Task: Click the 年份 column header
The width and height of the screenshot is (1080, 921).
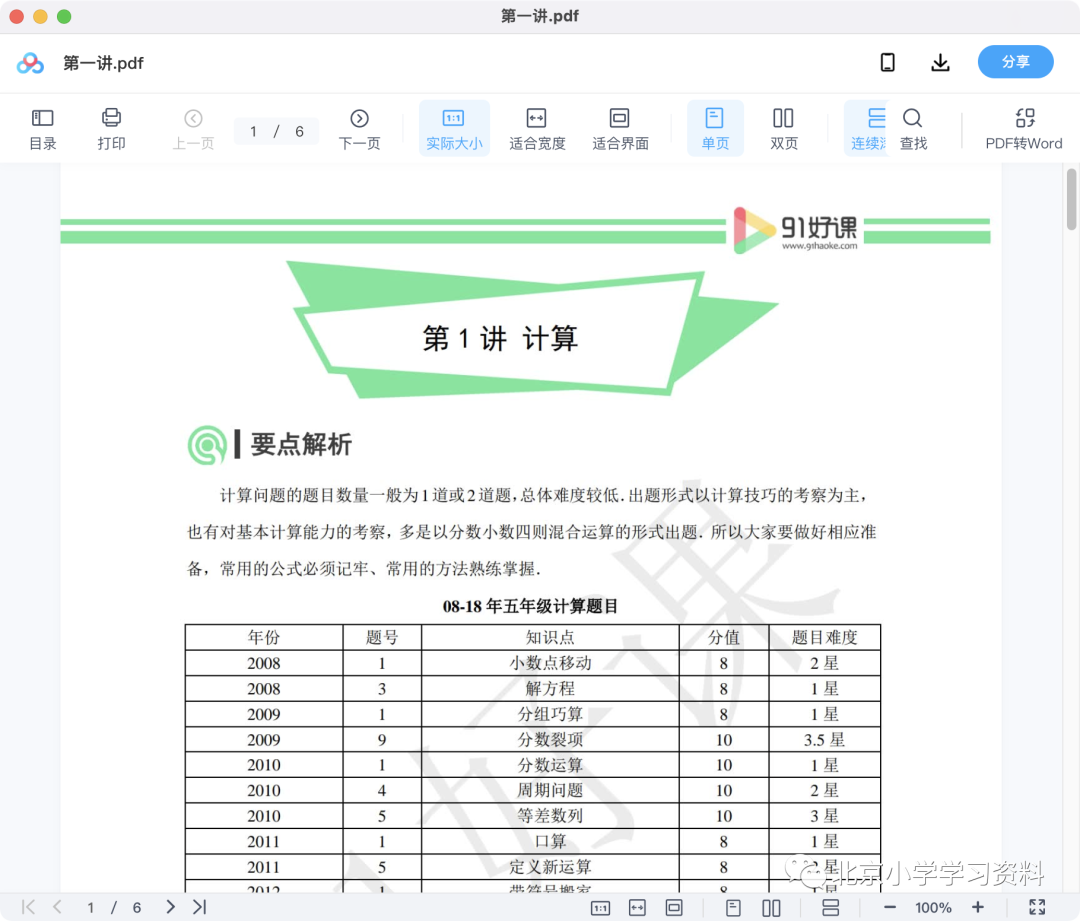Action: coord(264,637)
